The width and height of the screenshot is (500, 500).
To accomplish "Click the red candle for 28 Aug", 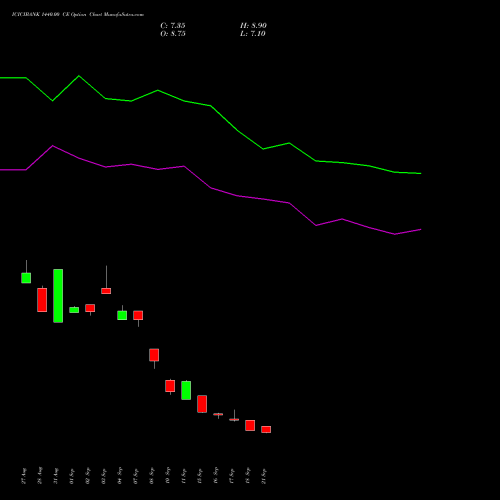I will pos(42,300).
